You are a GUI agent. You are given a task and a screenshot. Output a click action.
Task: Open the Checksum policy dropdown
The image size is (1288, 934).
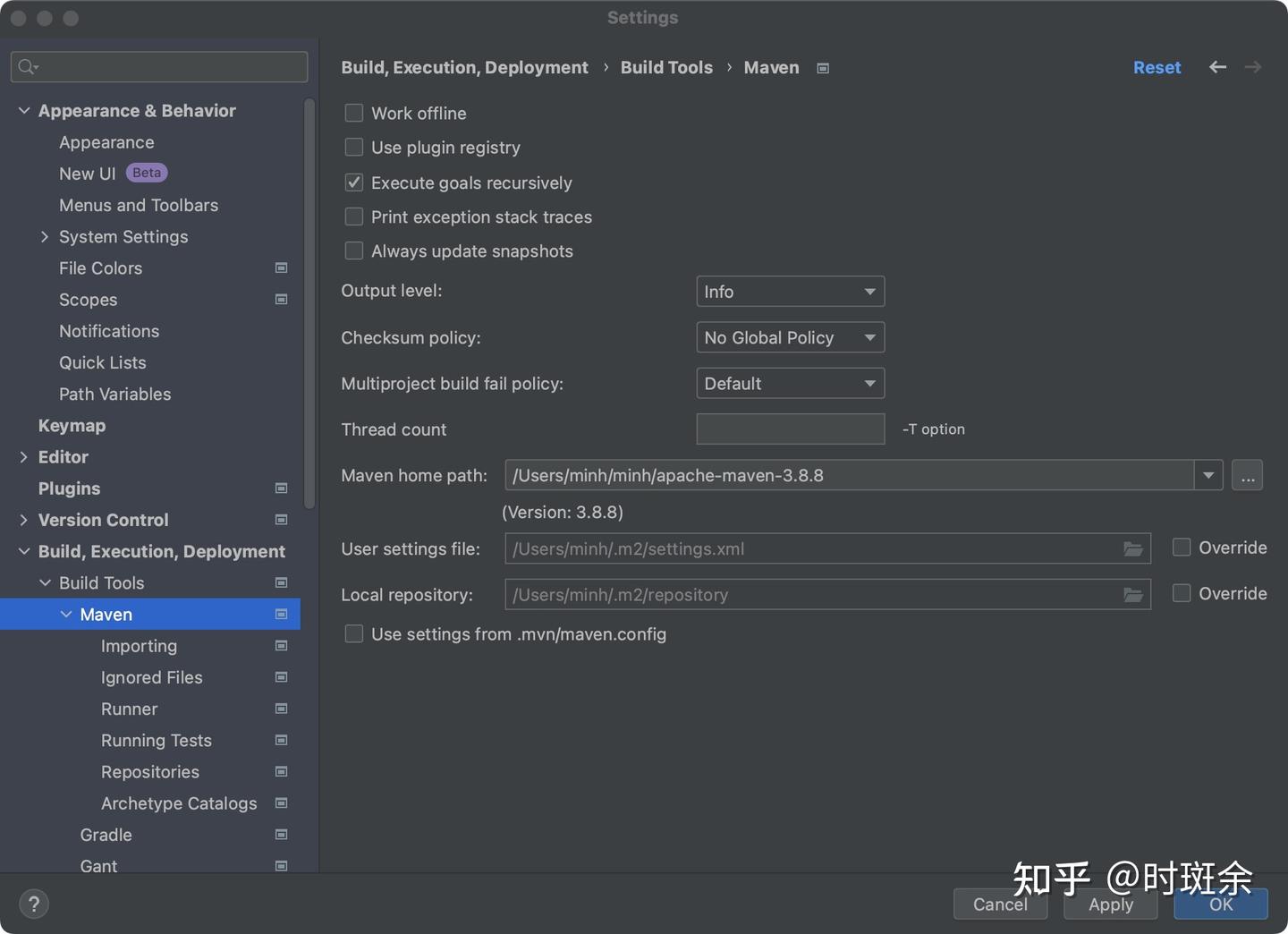tap(791, 337)
